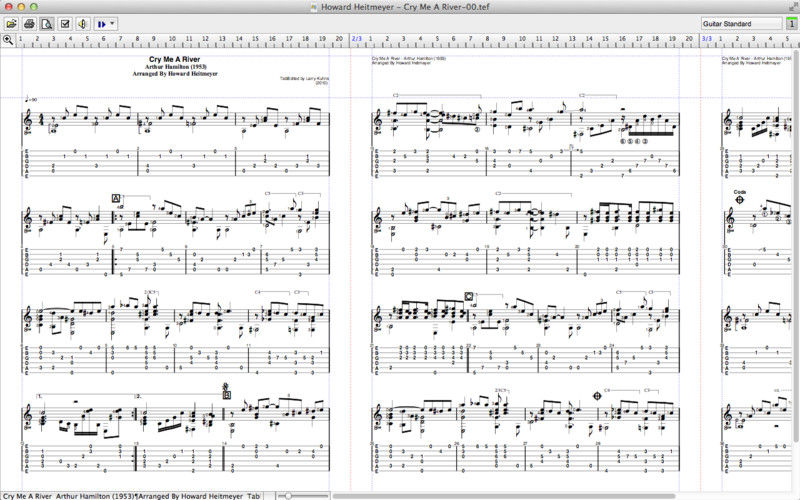Print the score using the printer icon

tap(30, 23)
